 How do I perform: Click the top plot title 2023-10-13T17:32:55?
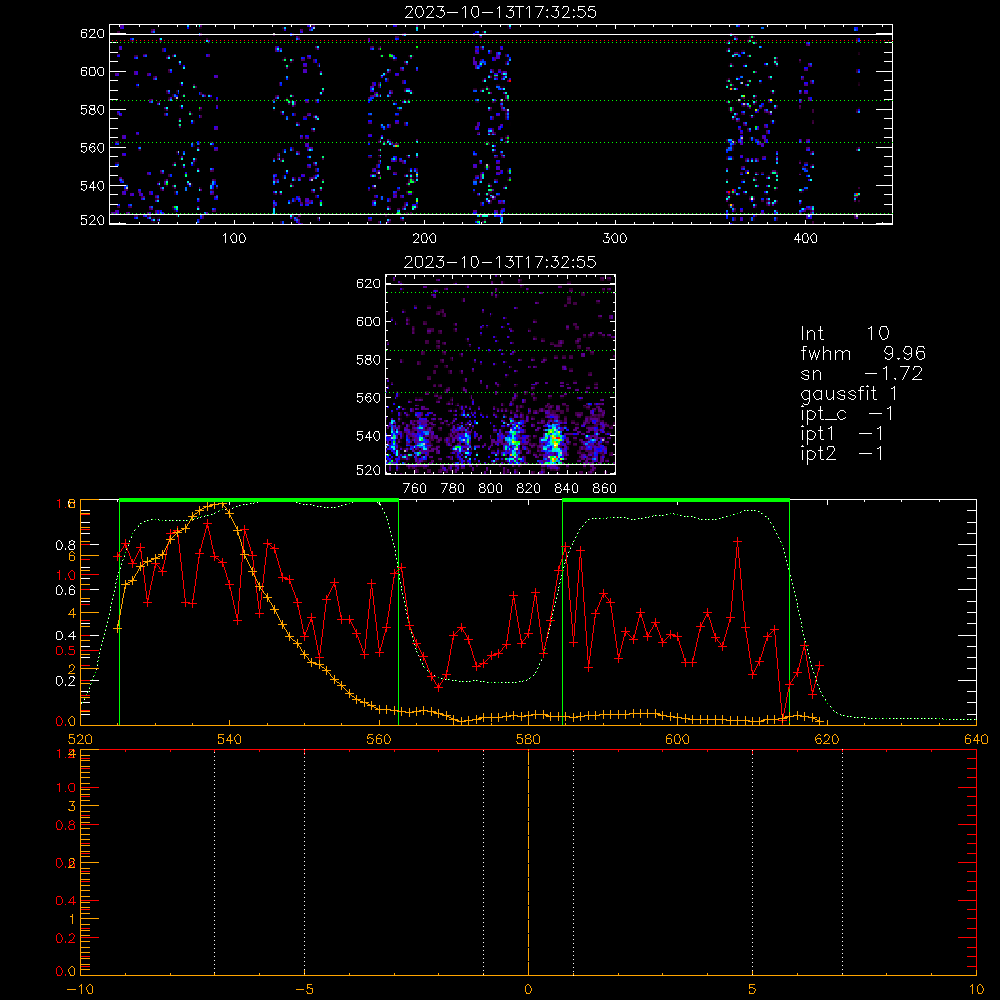pyautogui.click(x=501, y=12)
